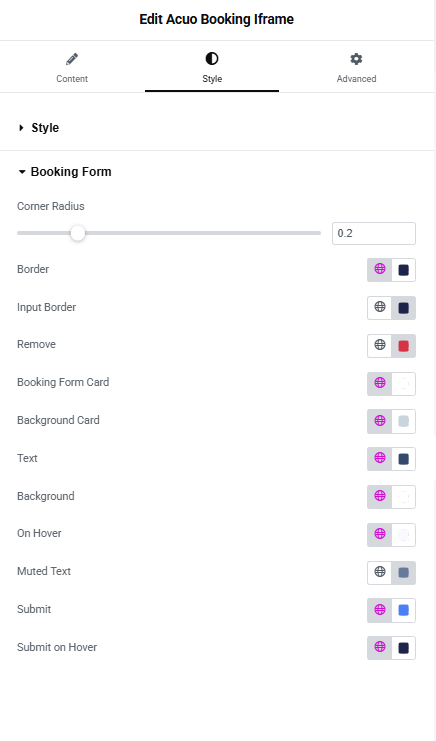Click the Muted Text globe icon
436x741 pixels.
click(380, 572)
